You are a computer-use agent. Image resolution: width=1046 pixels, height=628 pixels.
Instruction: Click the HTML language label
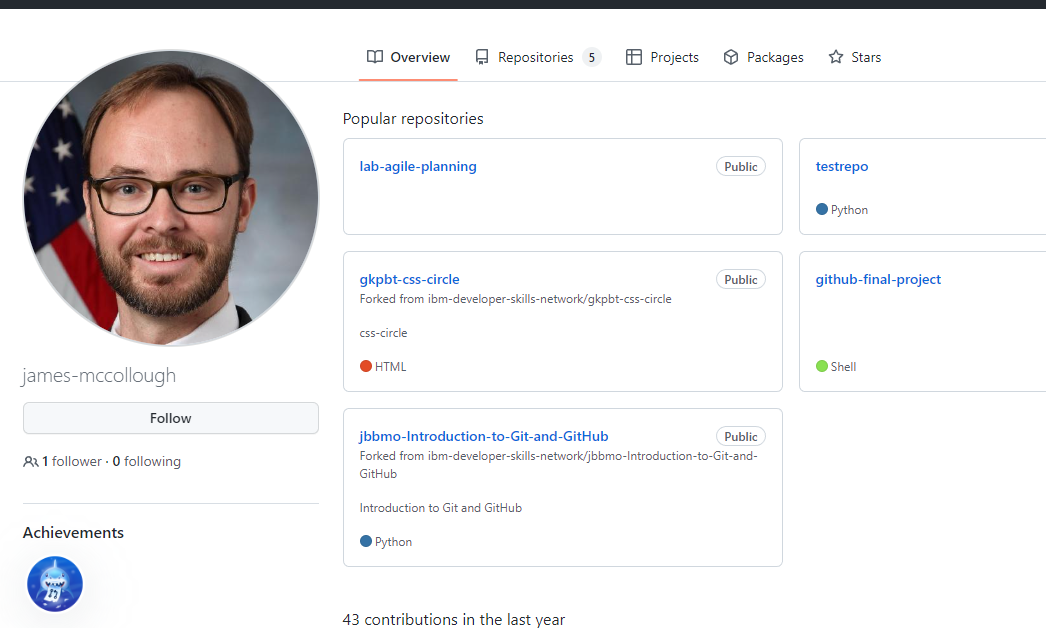tap(390, 366)
